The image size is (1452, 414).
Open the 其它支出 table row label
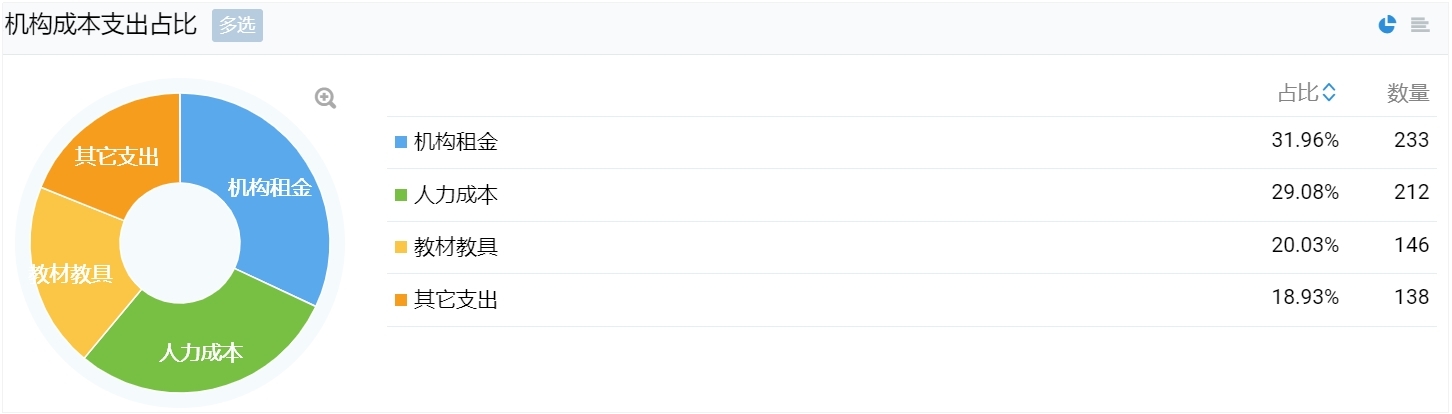[456, 300]
